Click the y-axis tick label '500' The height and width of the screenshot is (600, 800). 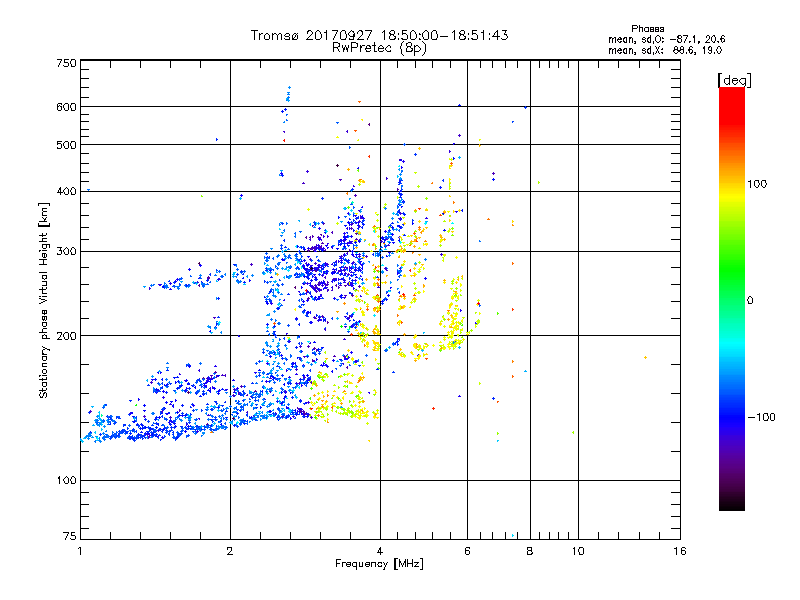(66, 145)
